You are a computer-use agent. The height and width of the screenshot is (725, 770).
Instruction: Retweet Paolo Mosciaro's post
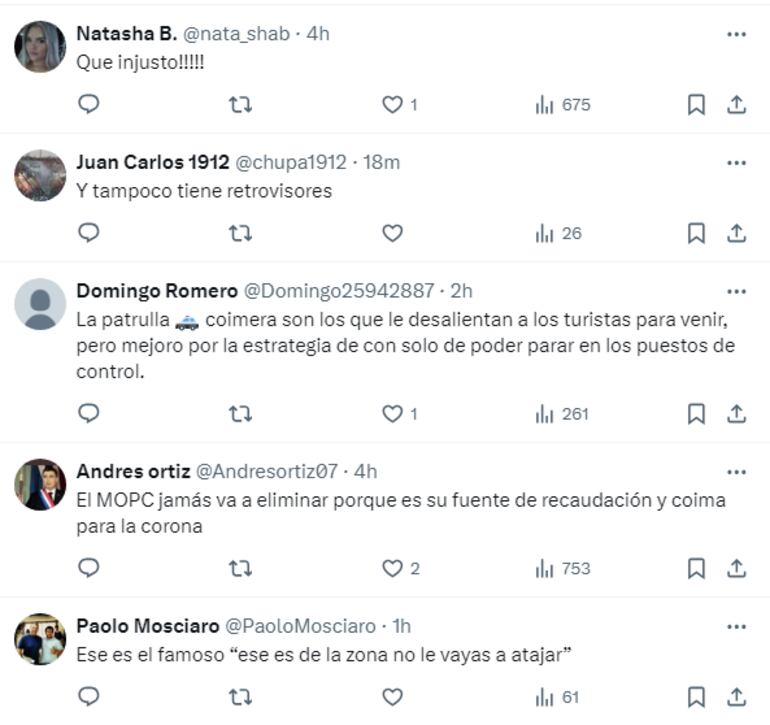(x=240, y=697)
